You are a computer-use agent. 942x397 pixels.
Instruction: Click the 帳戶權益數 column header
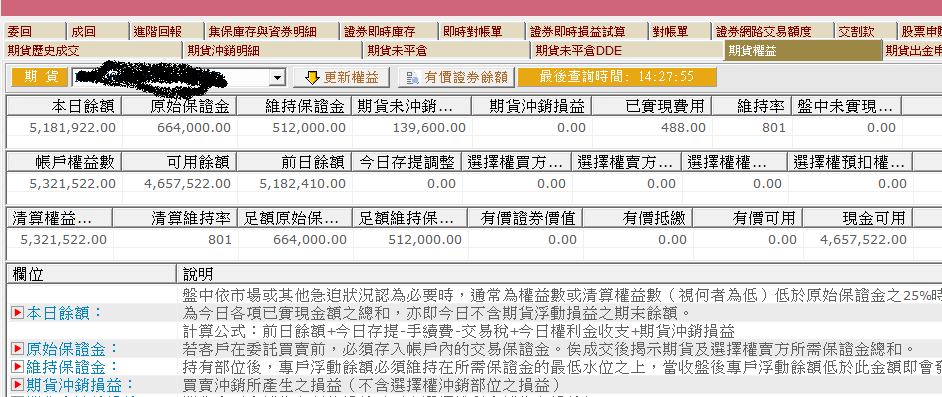point(64,162)
